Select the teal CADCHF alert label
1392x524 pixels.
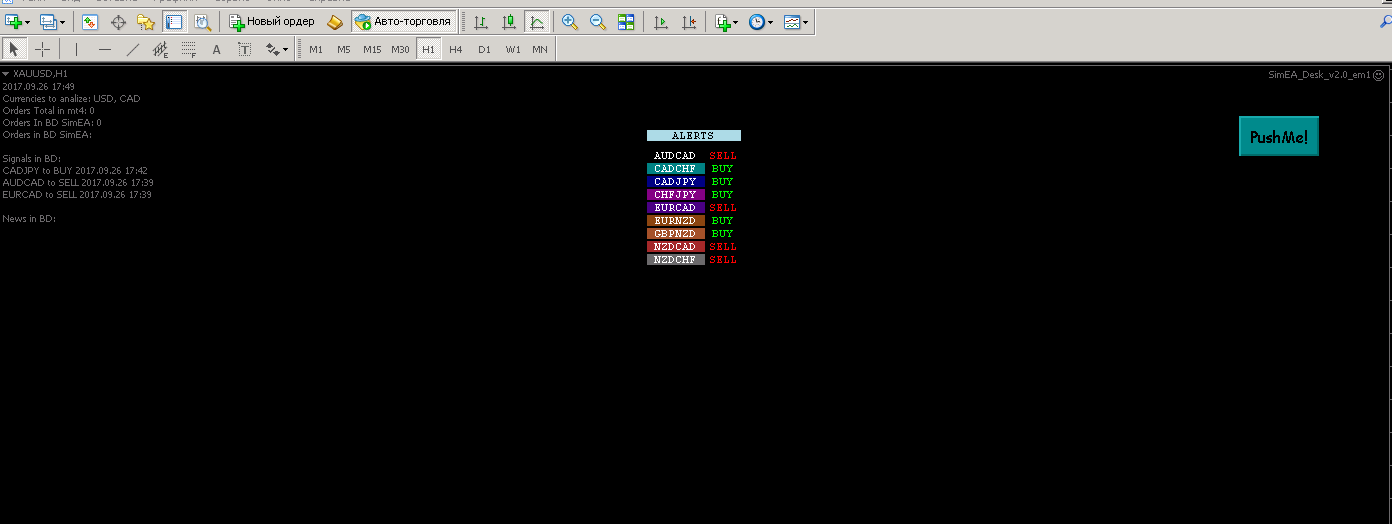click(x=675, y=169)
